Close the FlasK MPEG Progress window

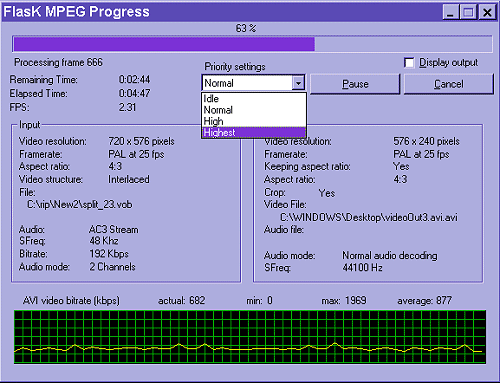tap(487, 12)
